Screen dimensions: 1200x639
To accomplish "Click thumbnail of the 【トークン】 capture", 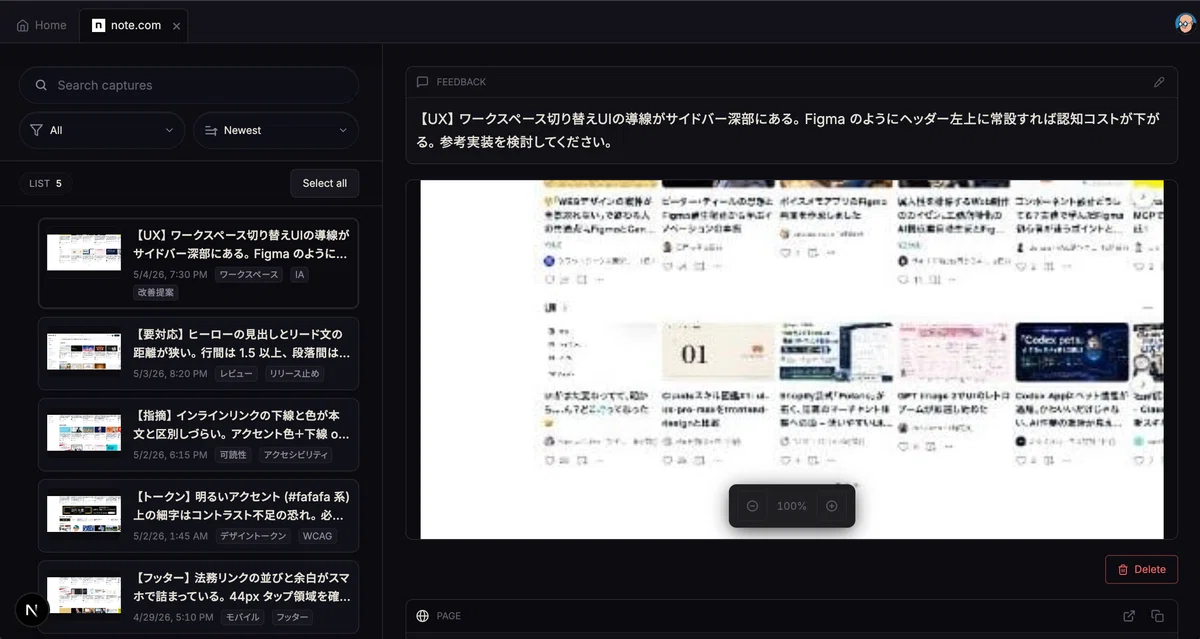I will tap(84, 514).
